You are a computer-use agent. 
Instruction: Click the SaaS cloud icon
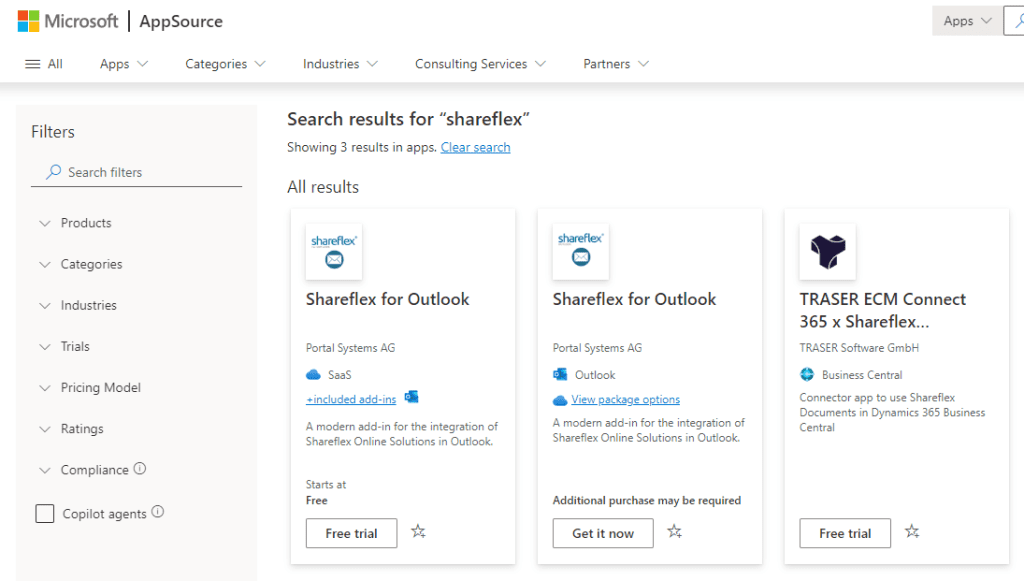(313, 375)
